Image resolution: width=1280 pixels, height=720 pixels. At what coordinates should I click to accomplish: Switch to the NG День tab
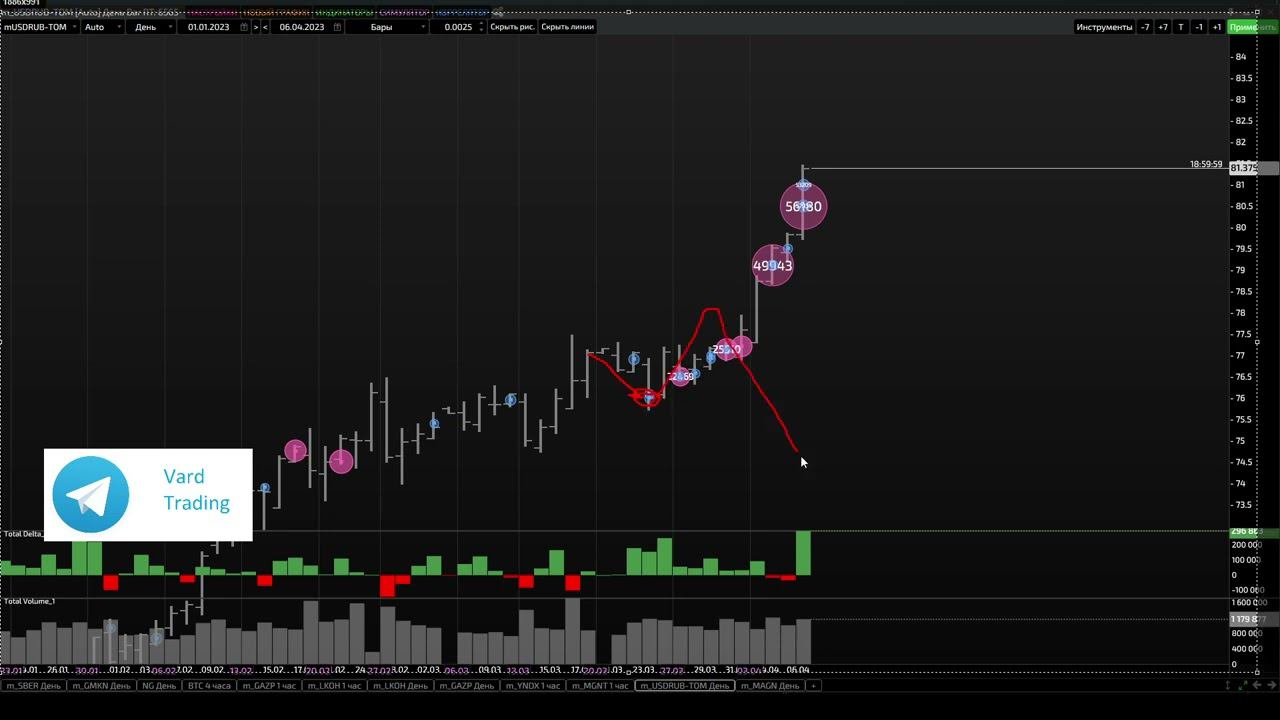click(x=159, y=686)
